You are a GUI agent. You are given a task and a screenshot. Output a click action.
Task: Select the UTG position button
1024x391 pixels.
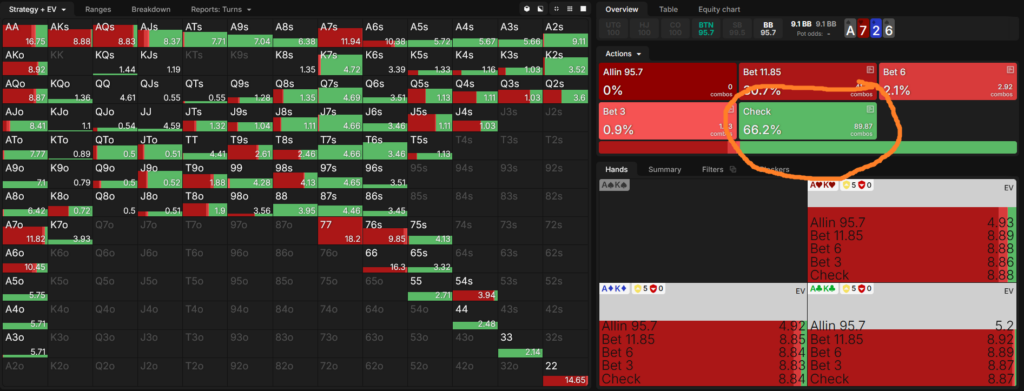coord(613,29)
